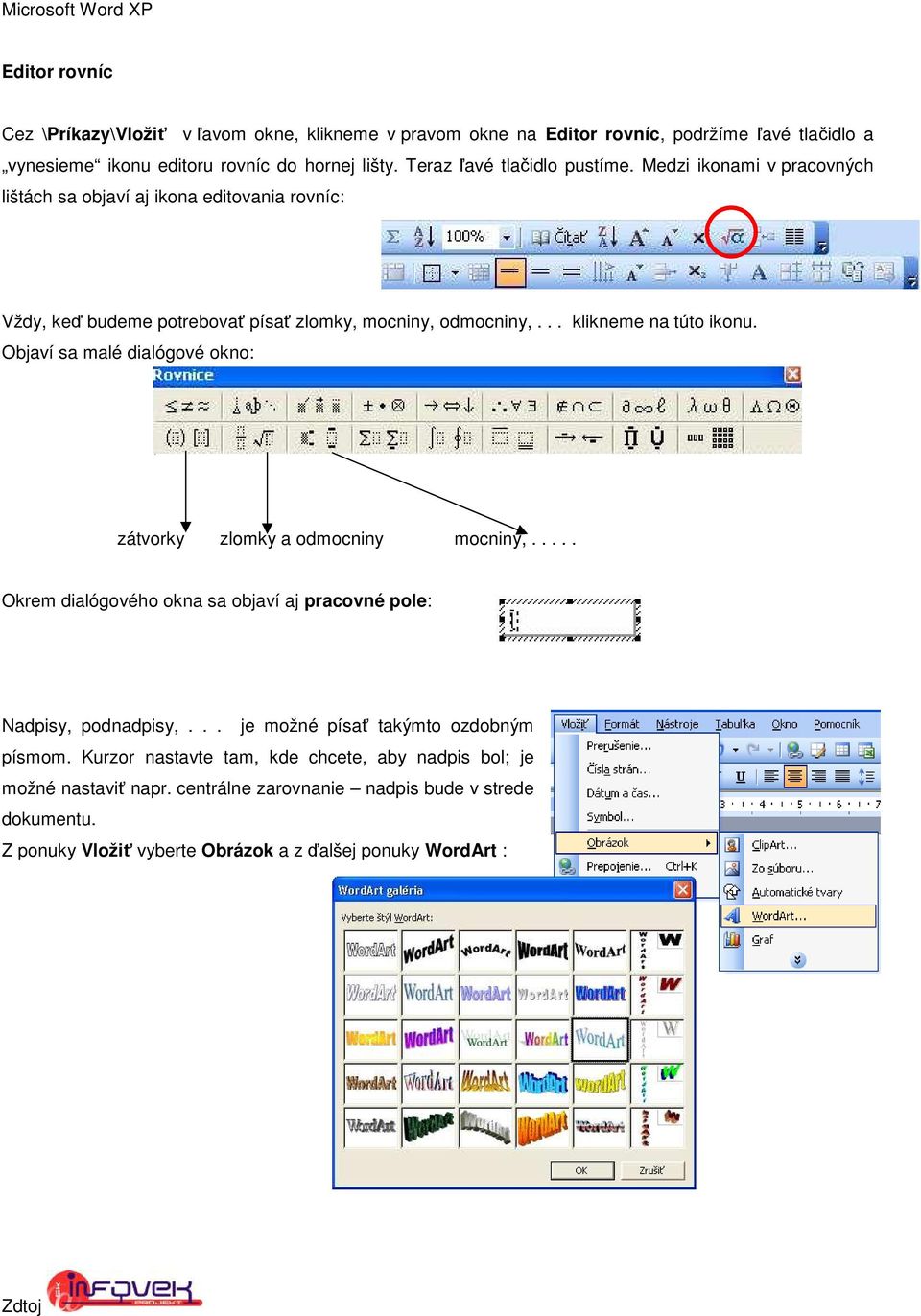
Task: Toggle center alignment button
Action: coord(795,777)
